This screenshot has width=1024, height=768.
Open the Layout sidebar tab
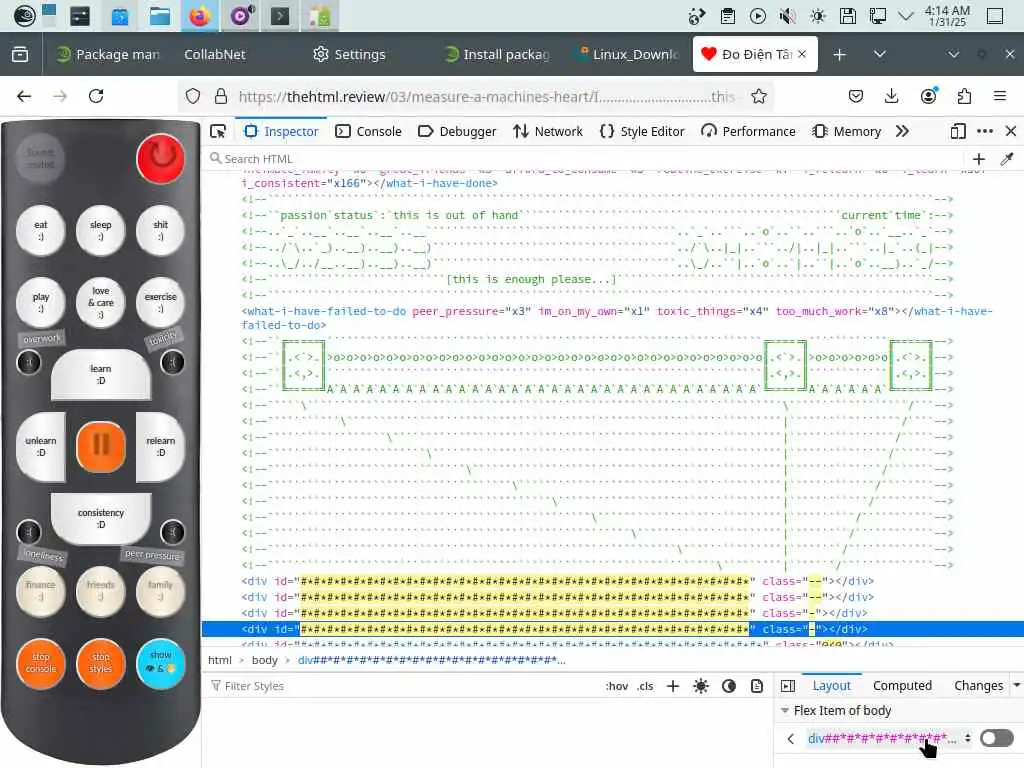click(831, 686)
